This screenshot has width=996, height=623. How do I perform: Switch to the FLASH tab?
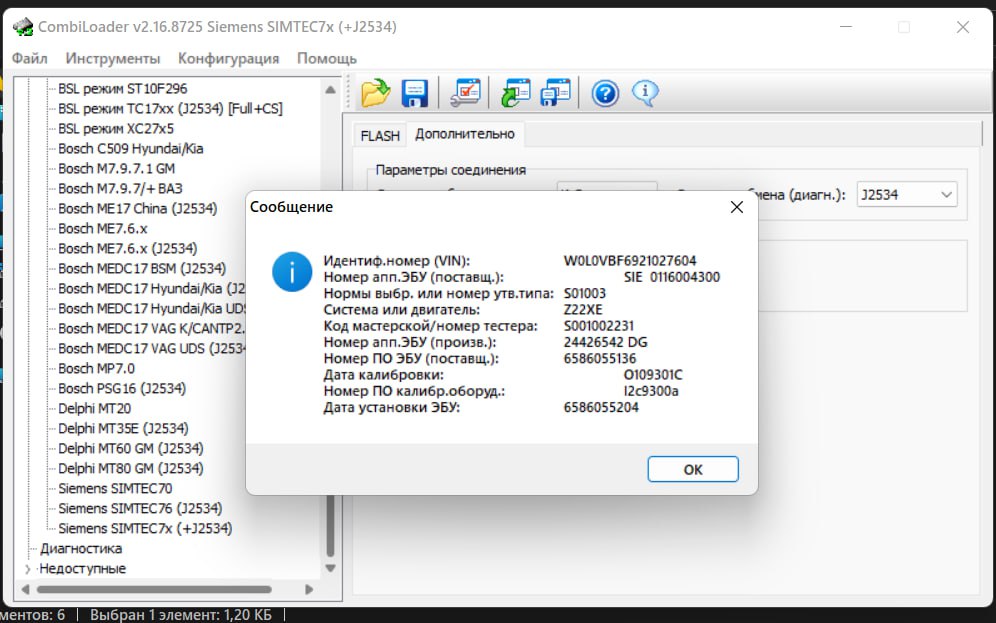(x=380, y=136)
